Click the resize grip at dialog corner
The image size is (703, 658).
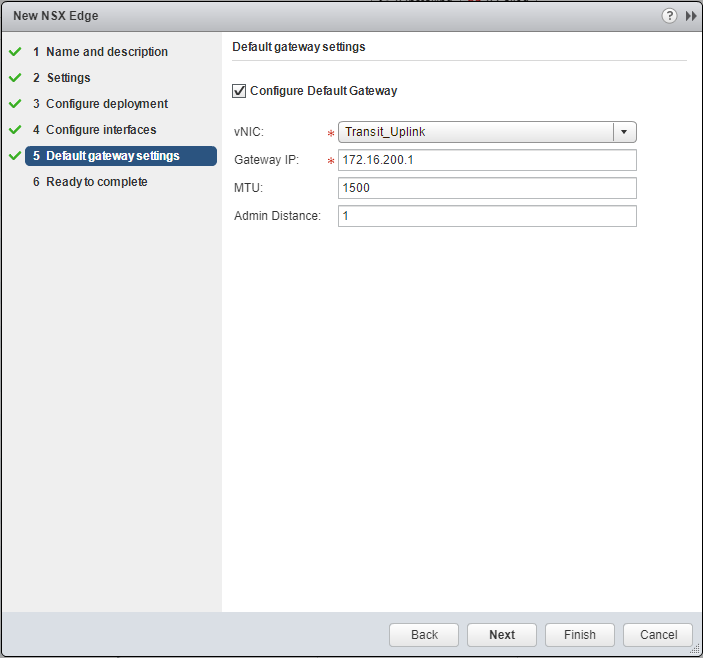tap(695, 650)
